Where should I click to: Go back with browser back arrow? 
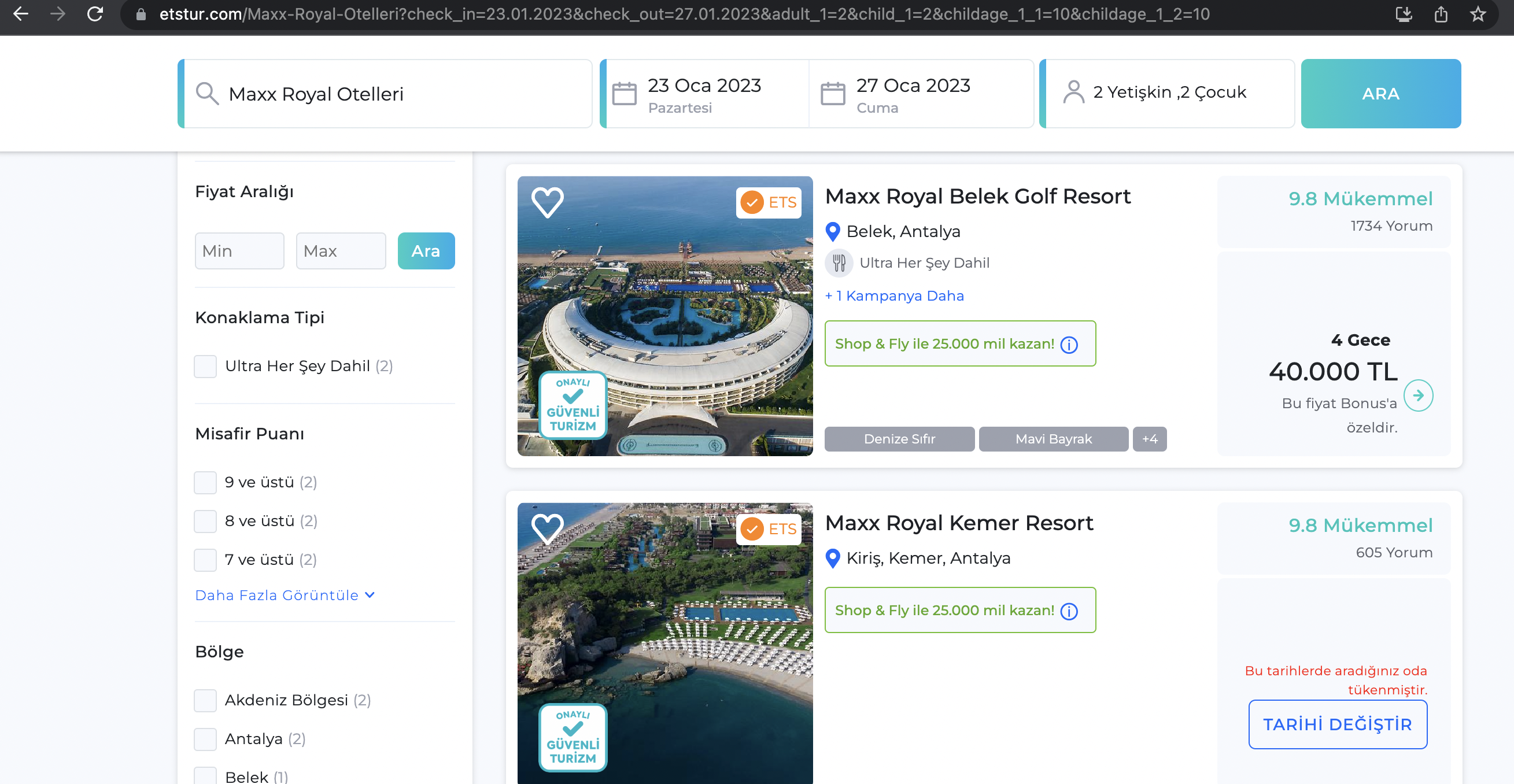pyautogui.click(x=21, y=14)
